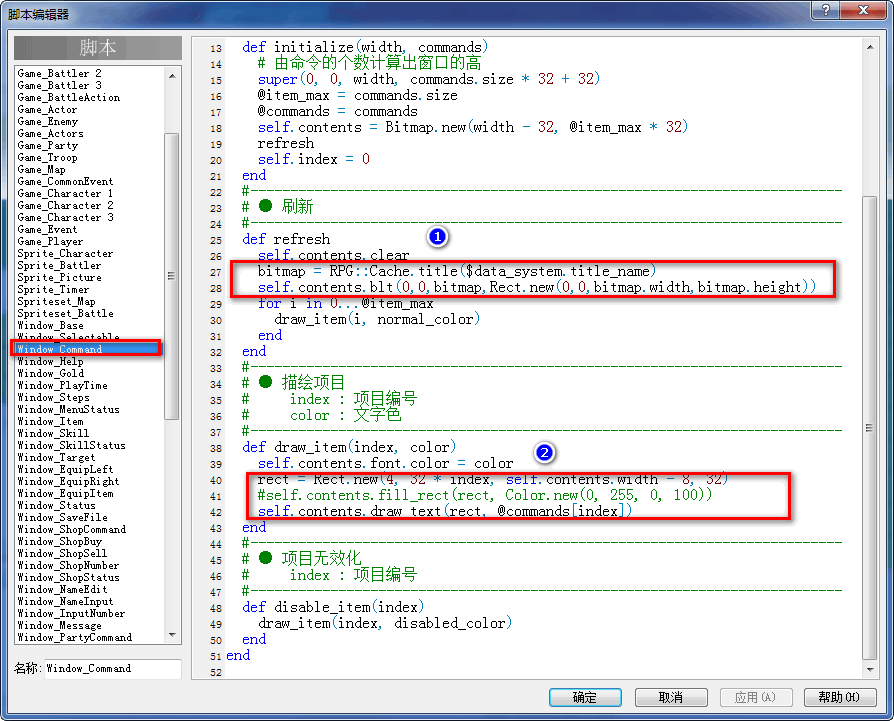Select Window_SaveFile script
The width and height of the screenshot is (894, 721).
click(62, 517)
